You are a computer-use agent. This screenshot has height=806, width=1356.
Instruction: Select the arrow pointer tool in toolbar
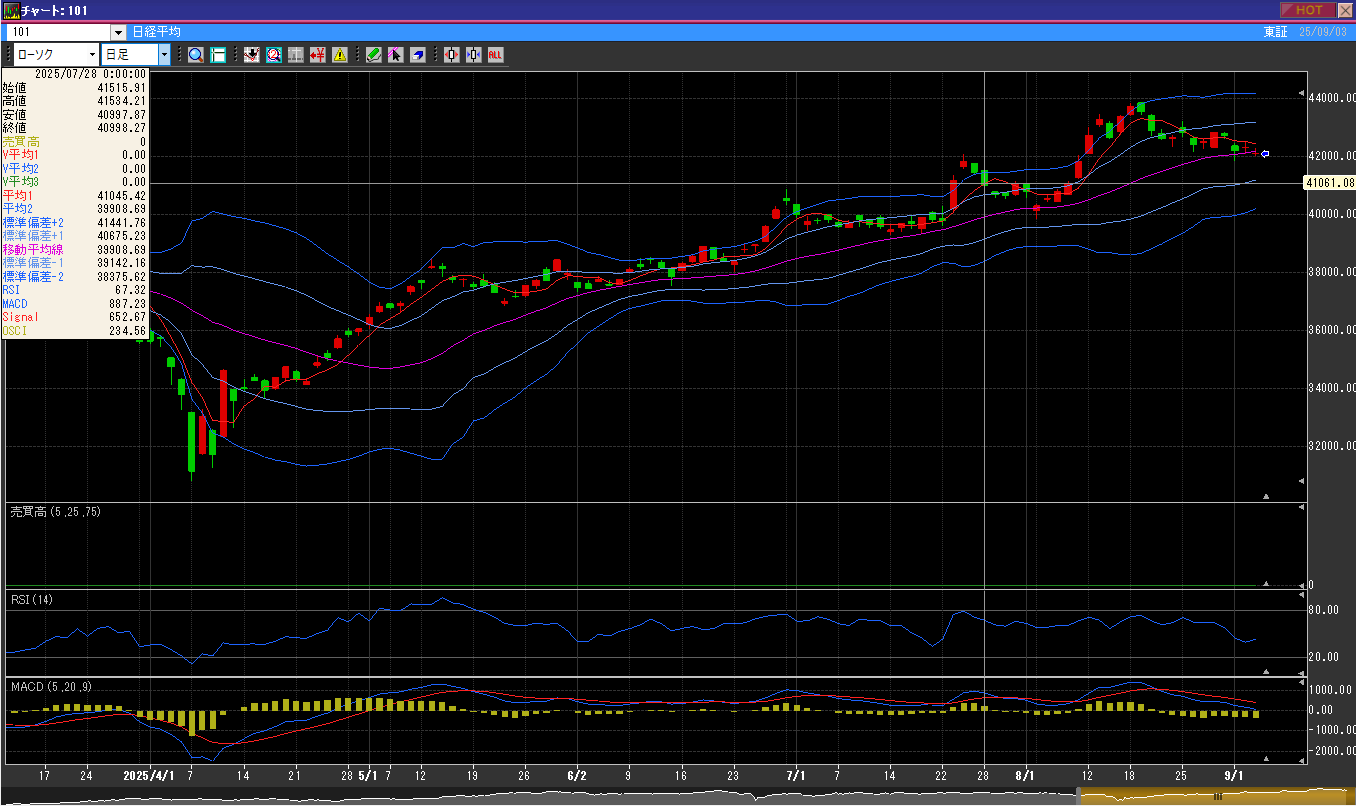(x=395, y=55)
